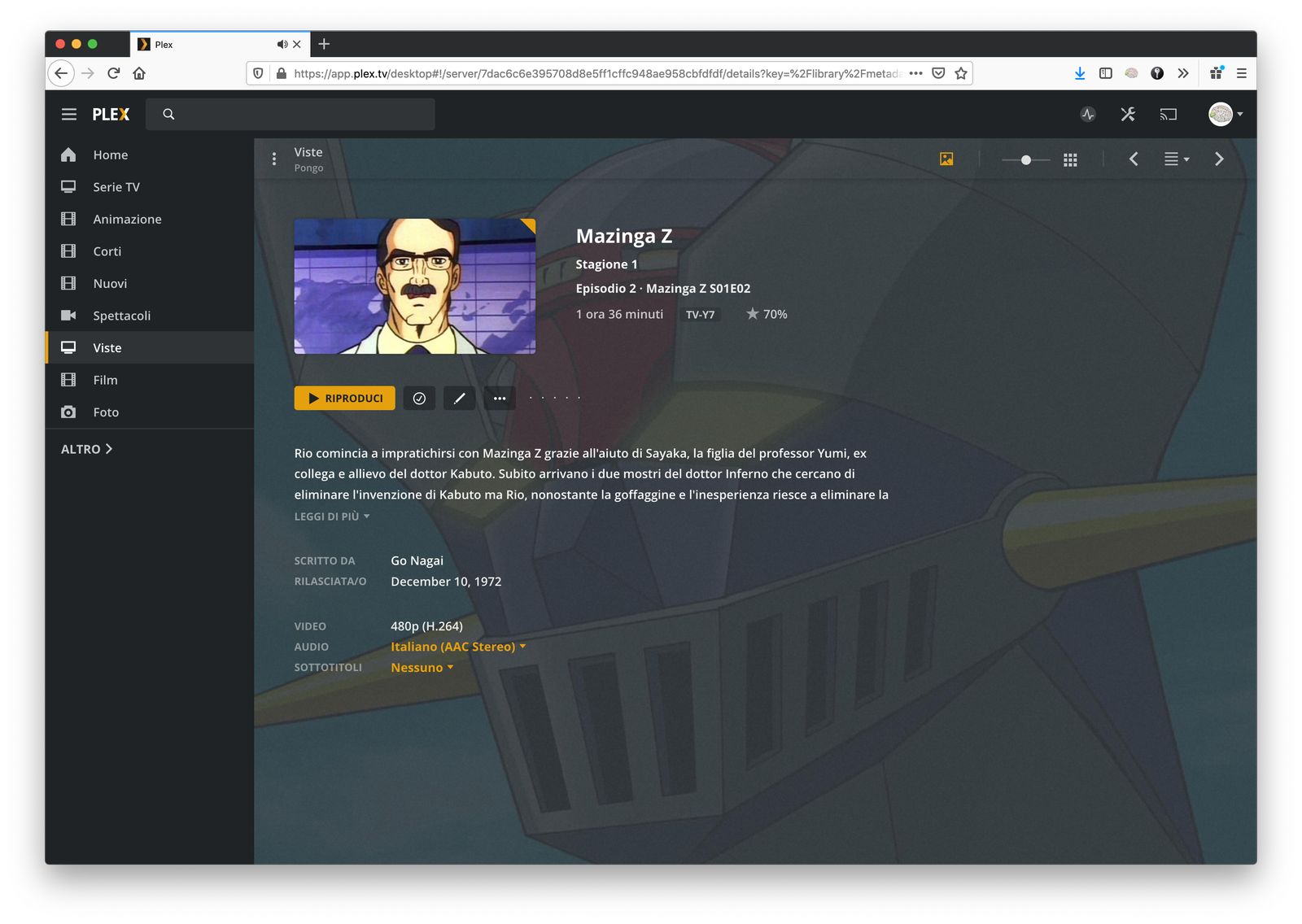Open the Activity monitor icon
Image resolution: width=1302 pixels, height=924 pixels.
[x=1088, y=115]
